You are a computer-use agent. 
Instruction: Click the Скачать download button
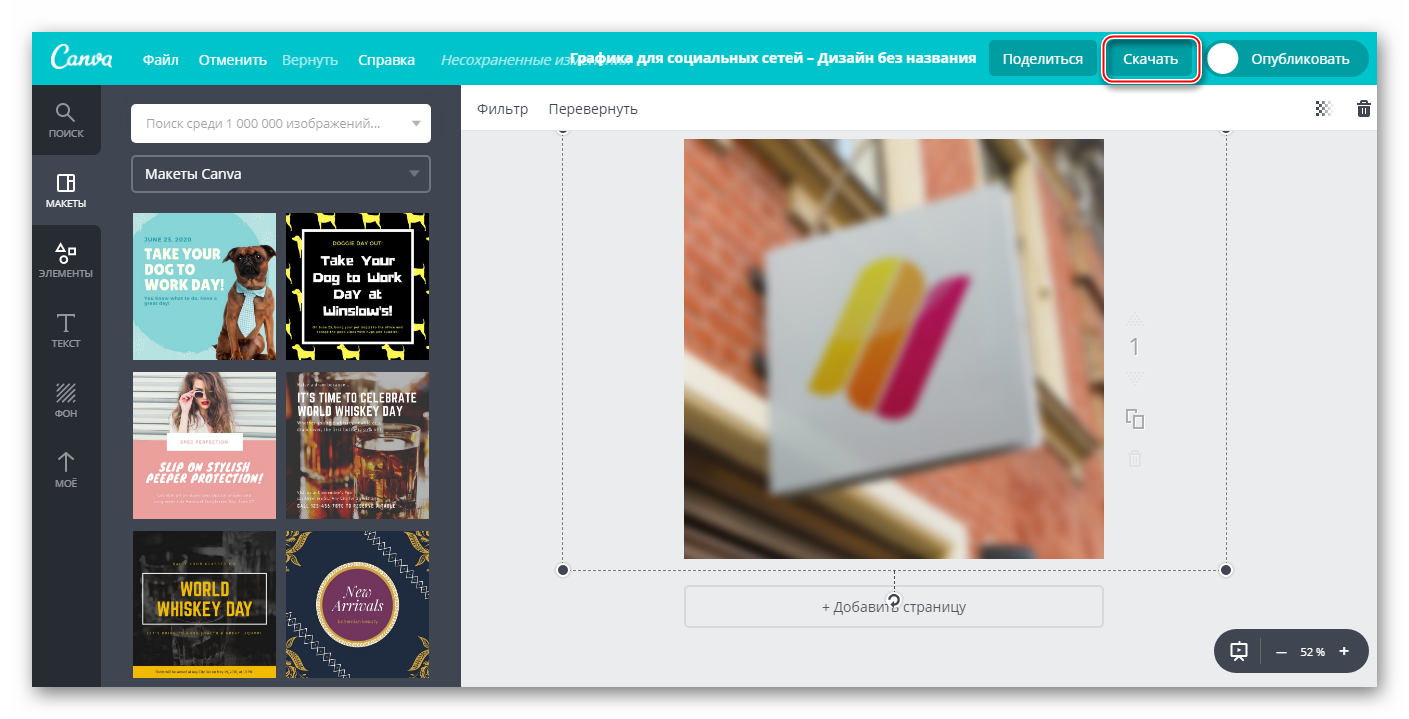coord(1150,59)
